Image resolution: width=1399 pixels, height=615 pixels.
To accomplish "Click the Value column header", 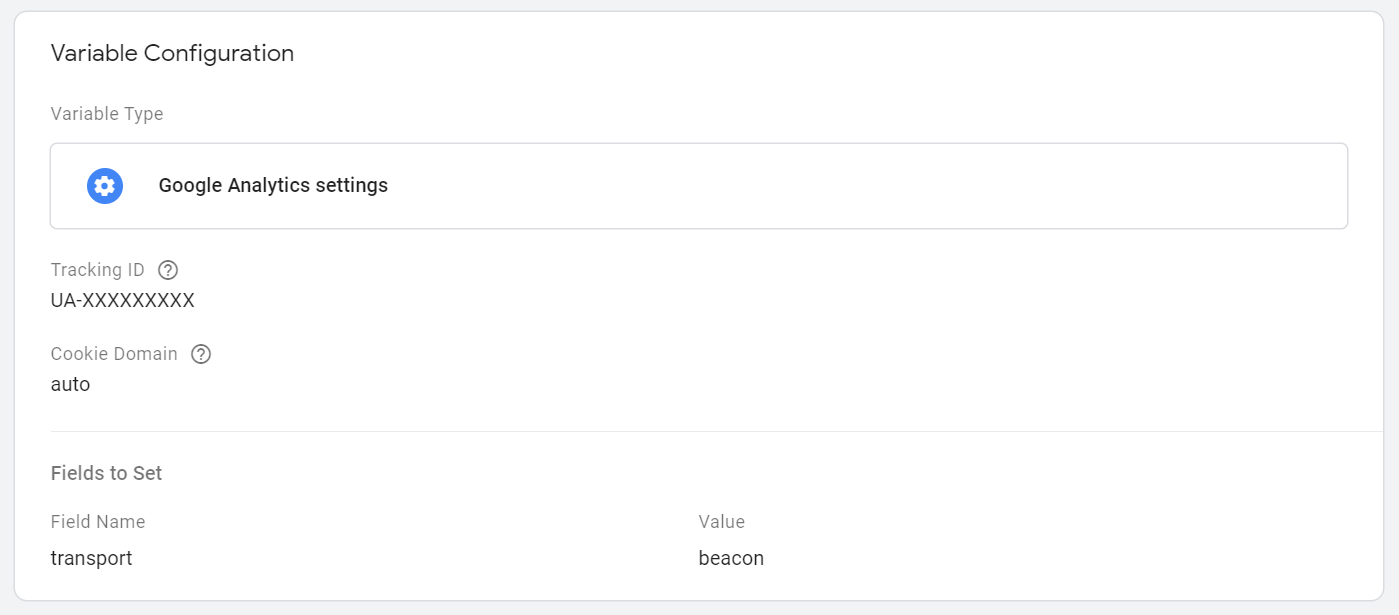I will (x=721, y=522).
